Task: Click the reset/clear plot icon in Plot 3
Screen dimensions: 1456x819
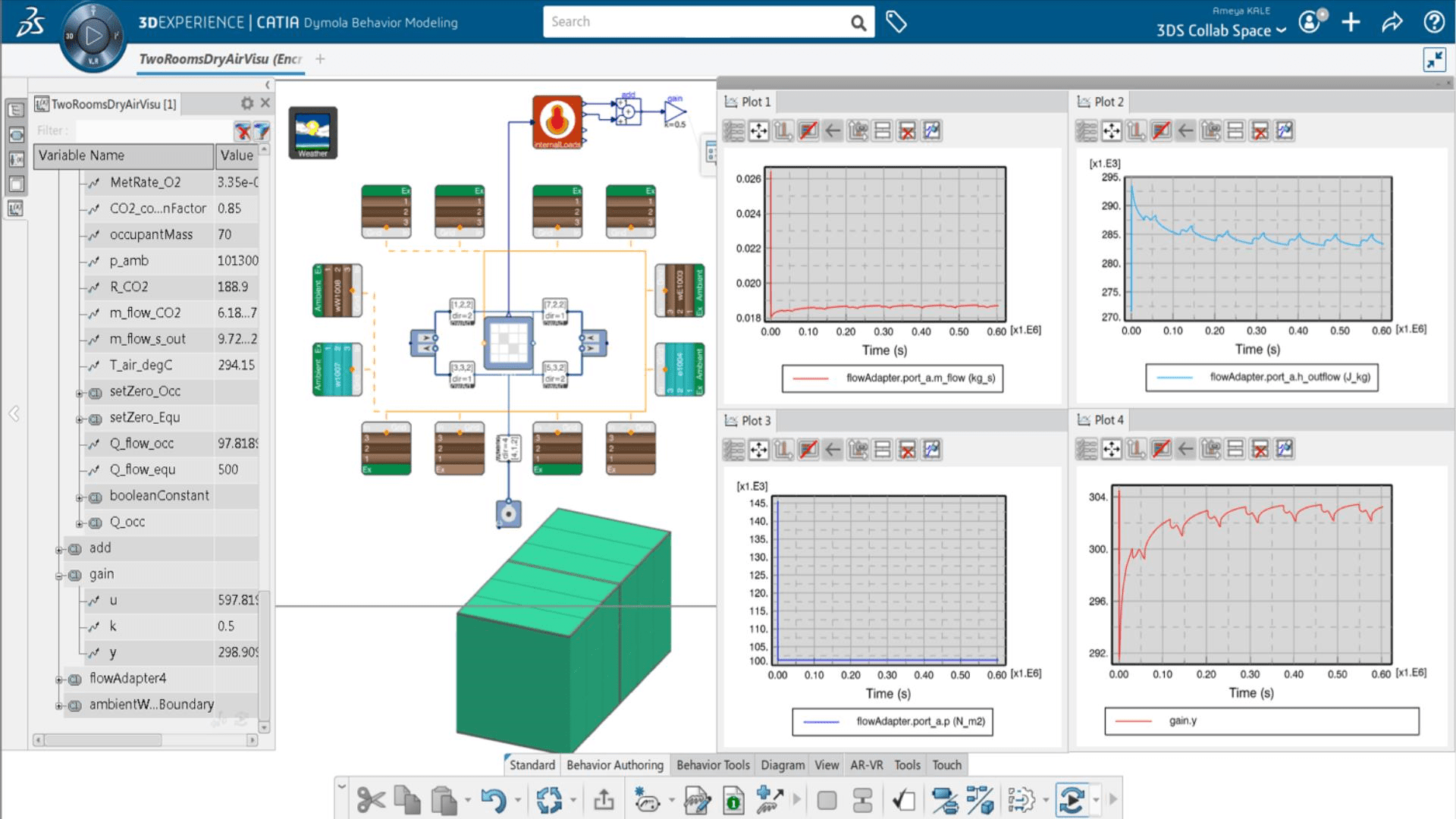Action: (904, 450)
